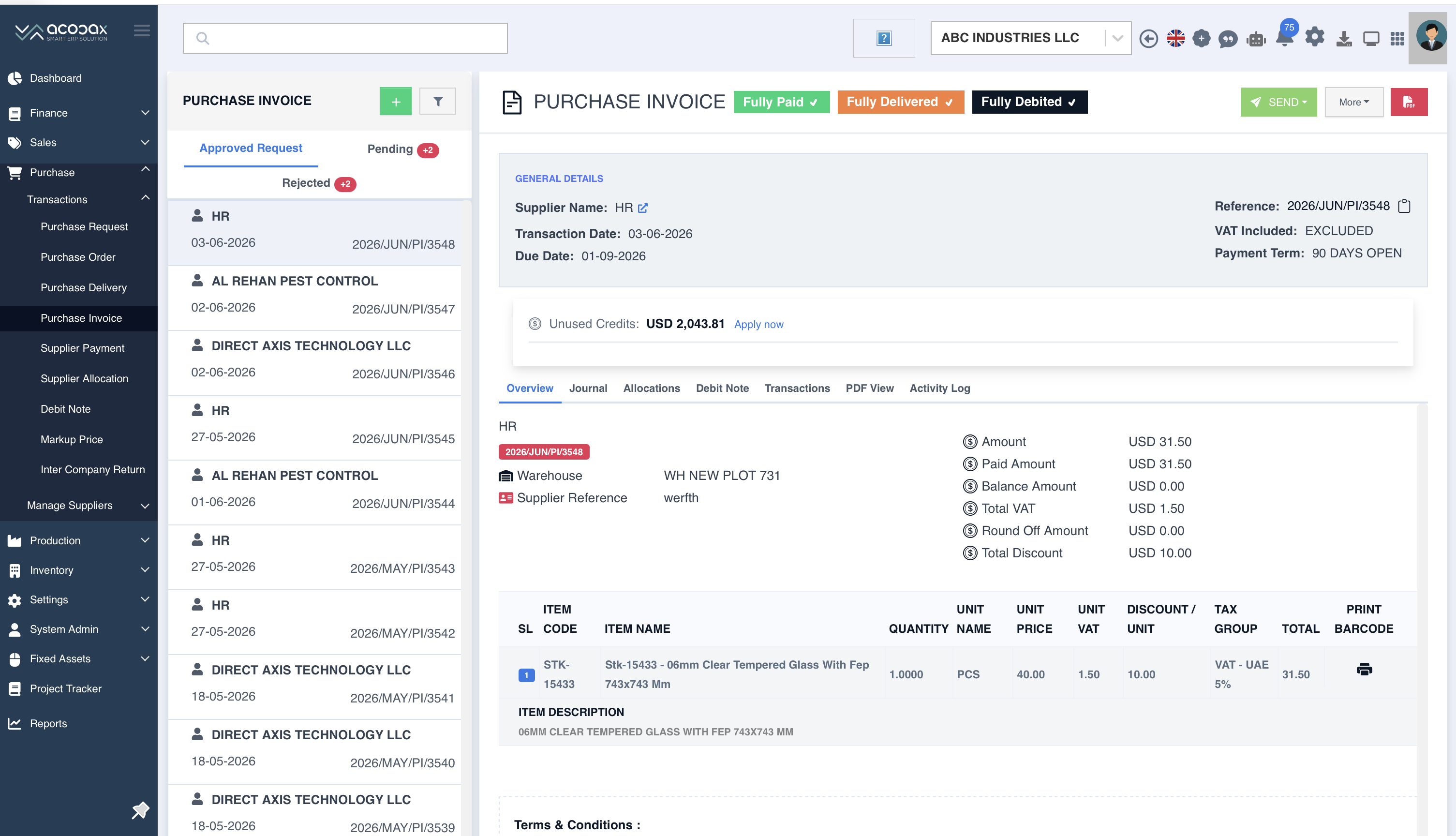Expand the Settings menu in sidebar
The width and height of the screenshot is (1456, 836).
click(79, 599)
